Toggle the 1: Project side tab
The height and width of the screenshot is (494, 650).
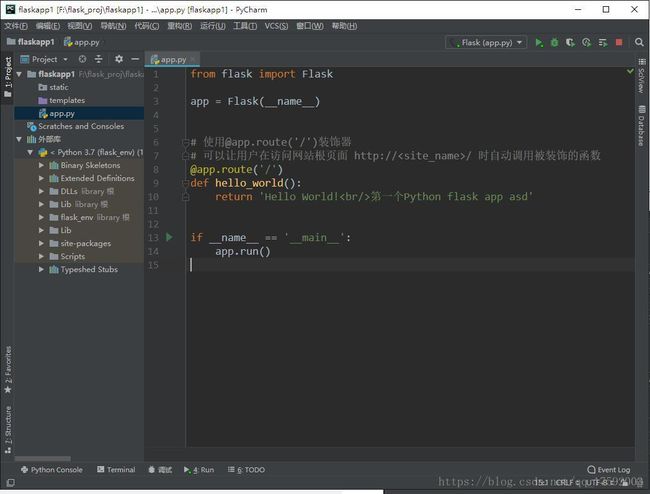tap(7, 77)
